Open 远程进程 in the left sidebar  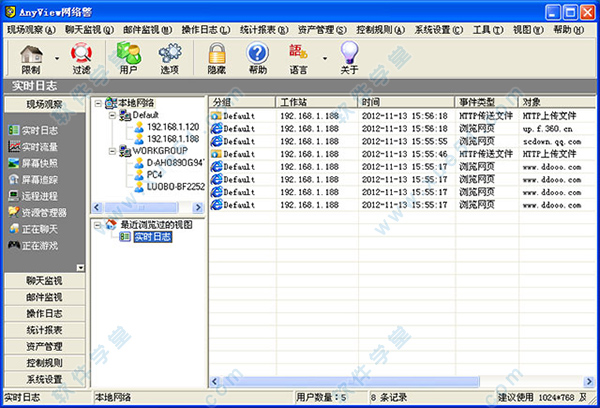click(x=33, y=196)
